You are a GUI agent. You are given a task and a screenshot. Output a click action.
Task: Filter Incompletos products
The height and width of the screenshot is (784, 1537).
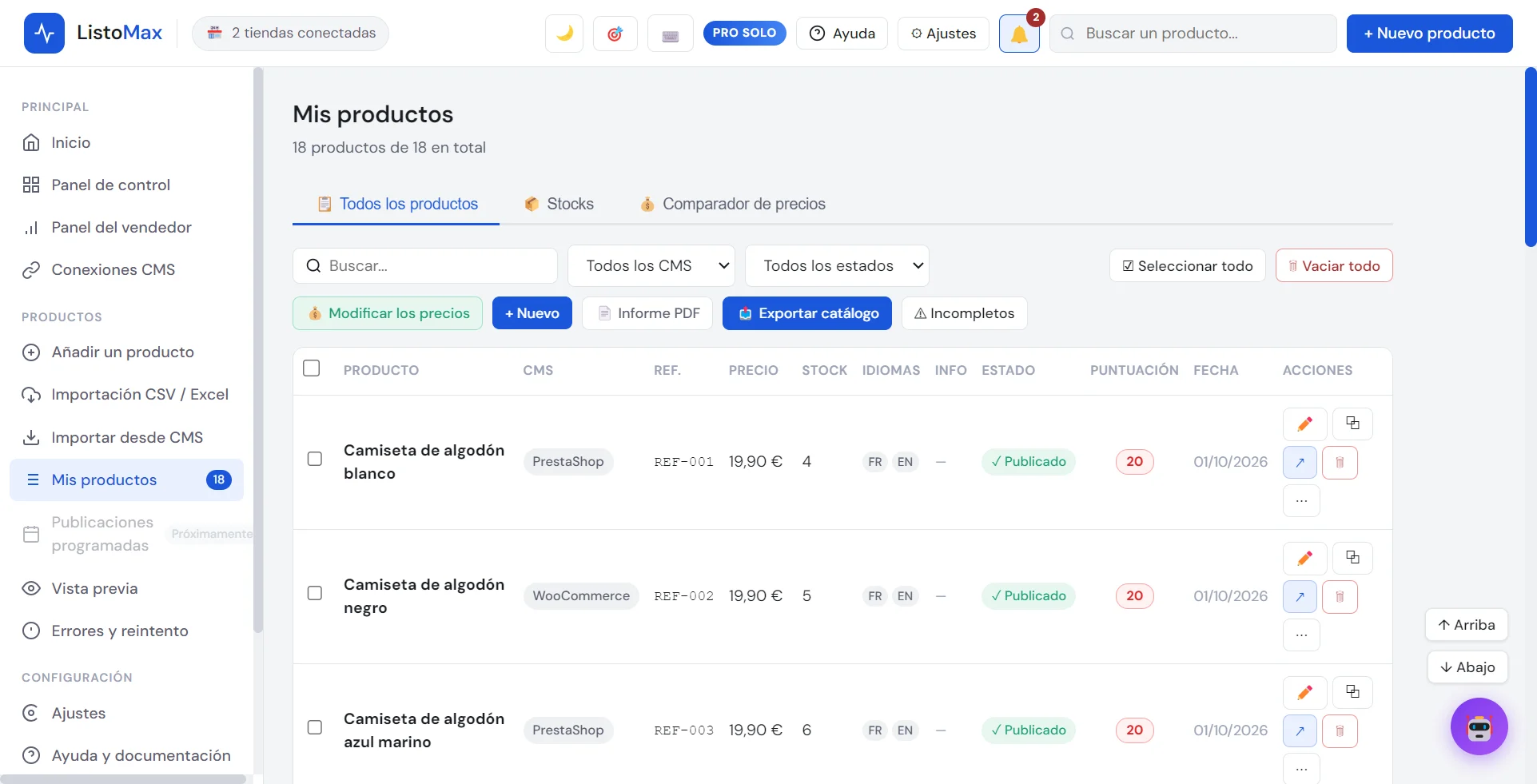click(x=964, y=313)
